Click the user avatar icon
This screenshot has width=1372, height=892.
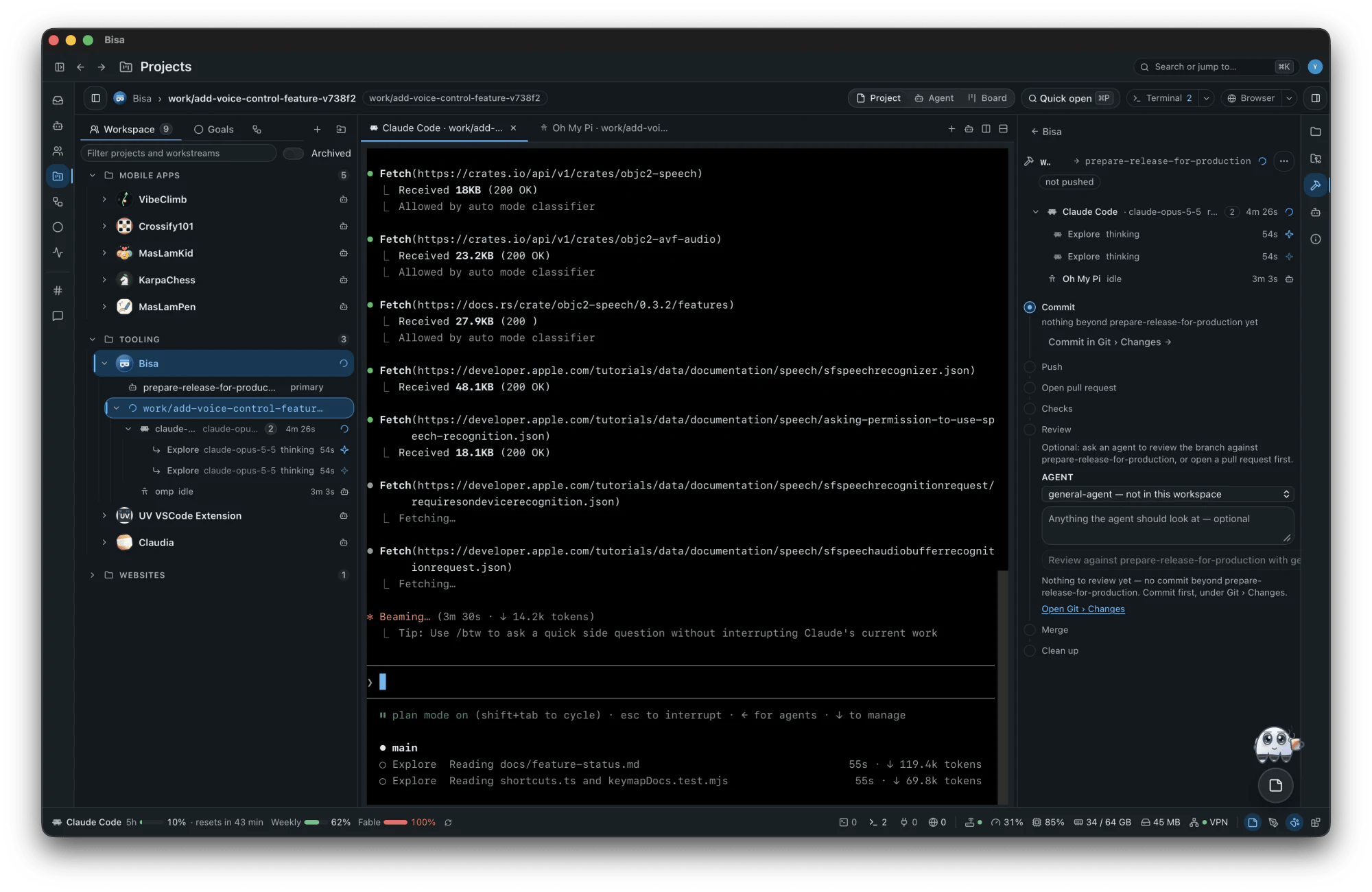(x=1314, y=67)
